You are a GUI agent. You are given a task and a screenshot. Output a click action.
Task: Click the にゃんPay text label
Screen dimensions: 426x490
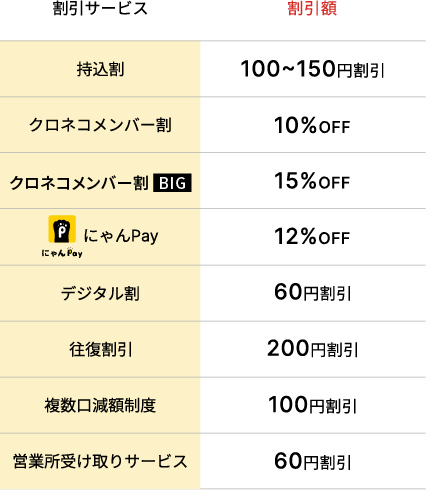[121, 236]
